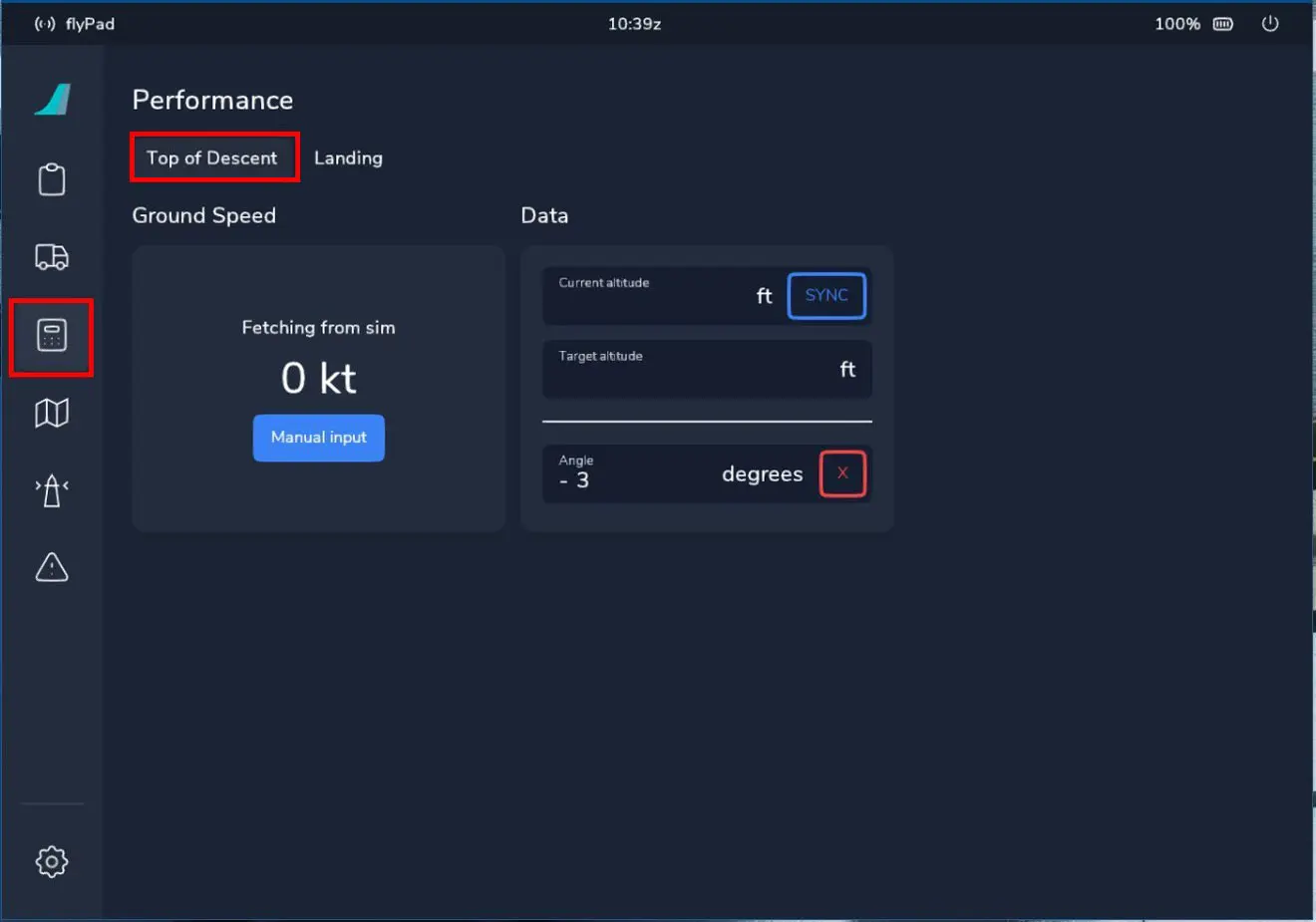1316x922 pixels.
Task: Click the power button icon
Action: tap(1269, 24)
